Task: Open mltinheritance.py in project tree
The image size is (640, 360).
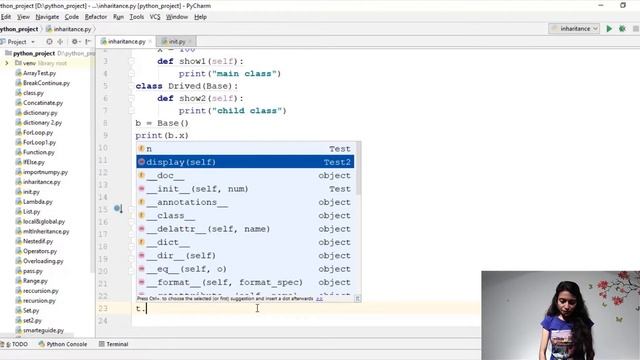Action: pyautogui.click(x=46, y=231)
